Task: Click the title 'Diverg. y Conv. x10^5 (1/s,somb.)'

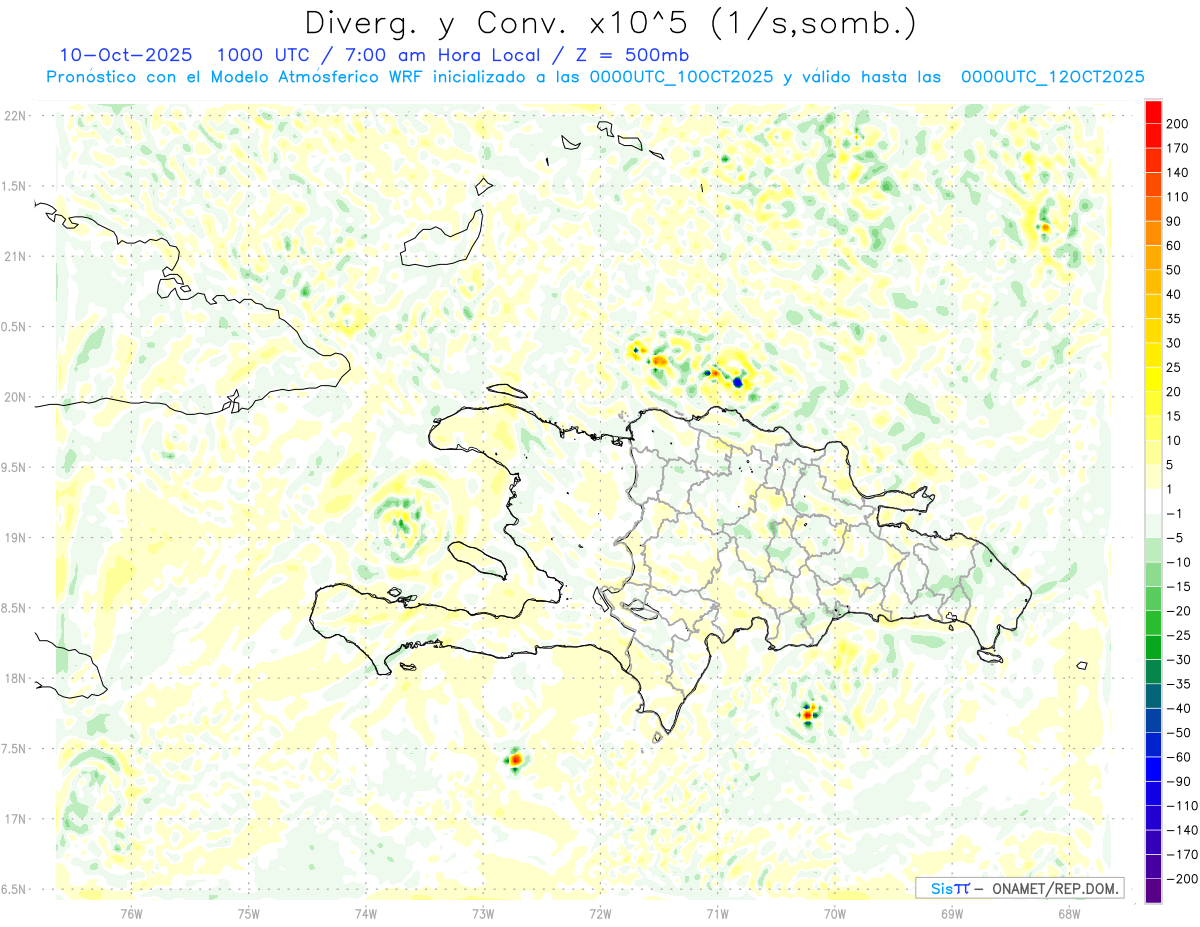Action: pos(610,22)
